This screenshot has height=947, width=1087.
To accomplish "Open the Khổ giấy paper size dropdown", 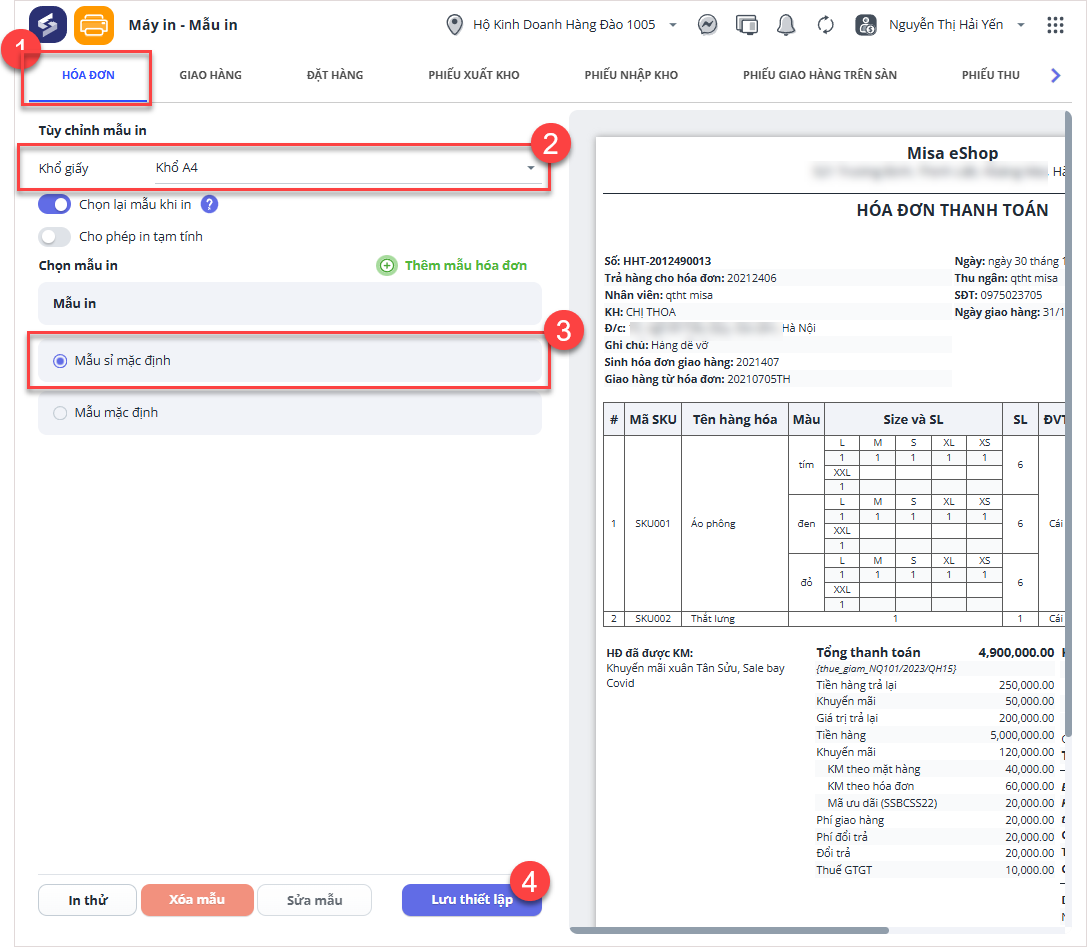I will click(x=347, y=168).
